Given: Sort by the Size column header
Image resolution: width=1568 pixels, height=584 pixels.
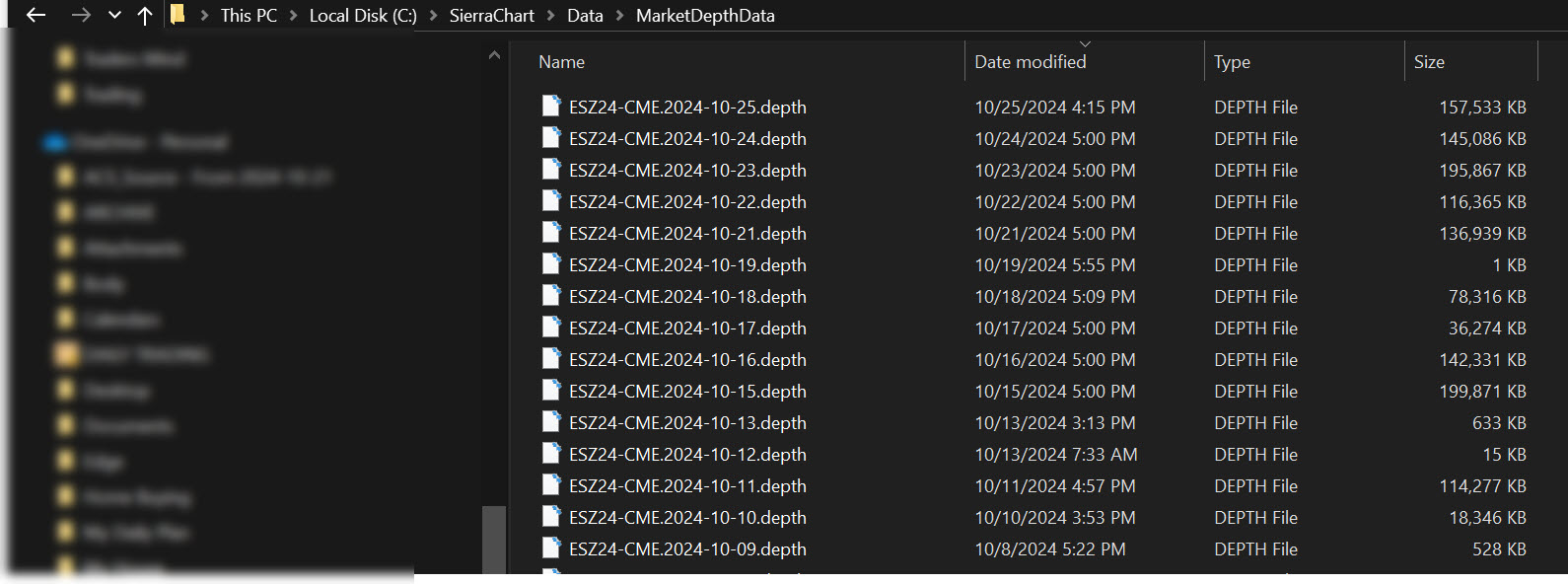Looking at the screenshot, I should [1428, 62].
